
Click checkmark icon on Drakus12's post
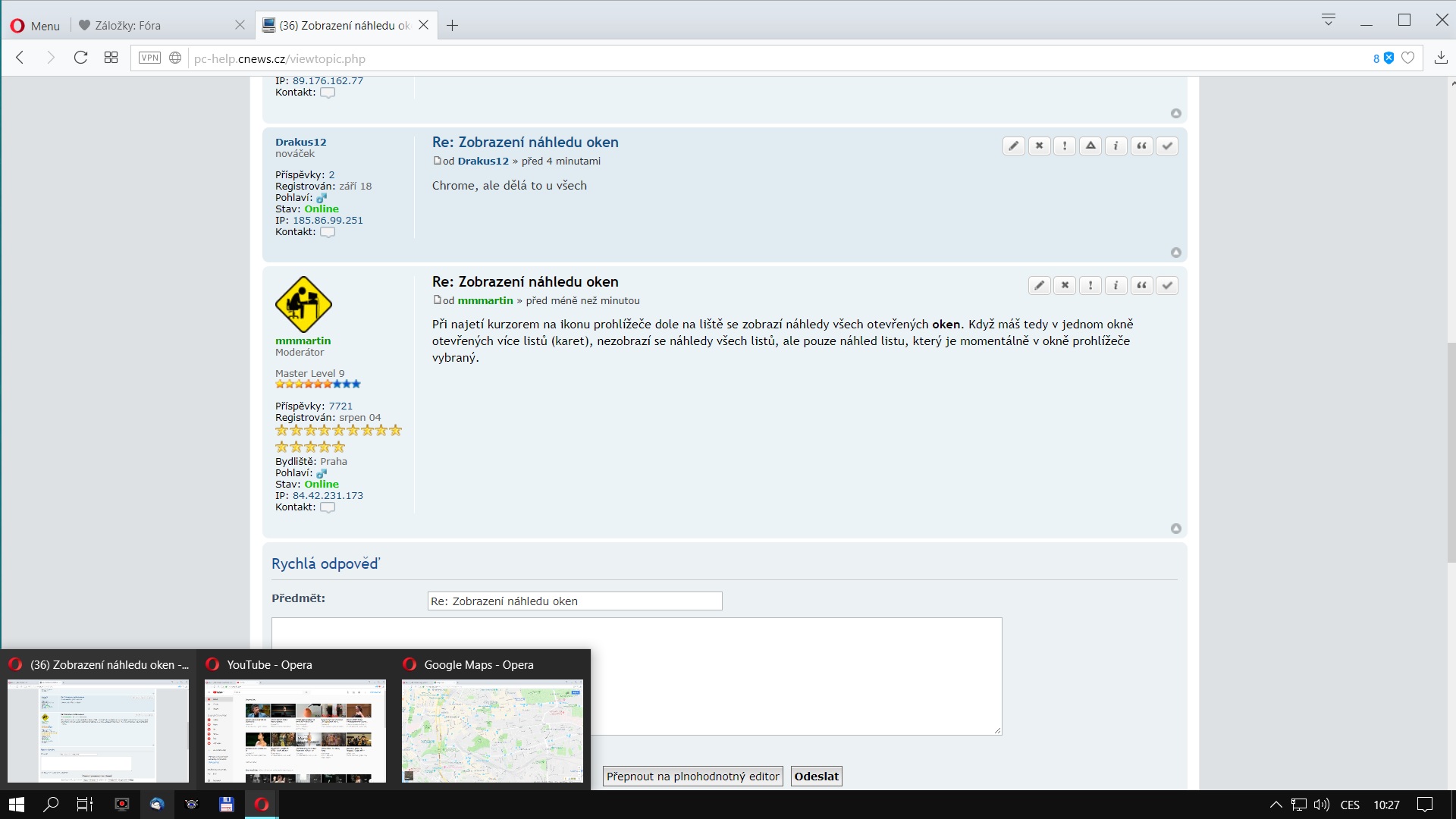(1167, 146)
